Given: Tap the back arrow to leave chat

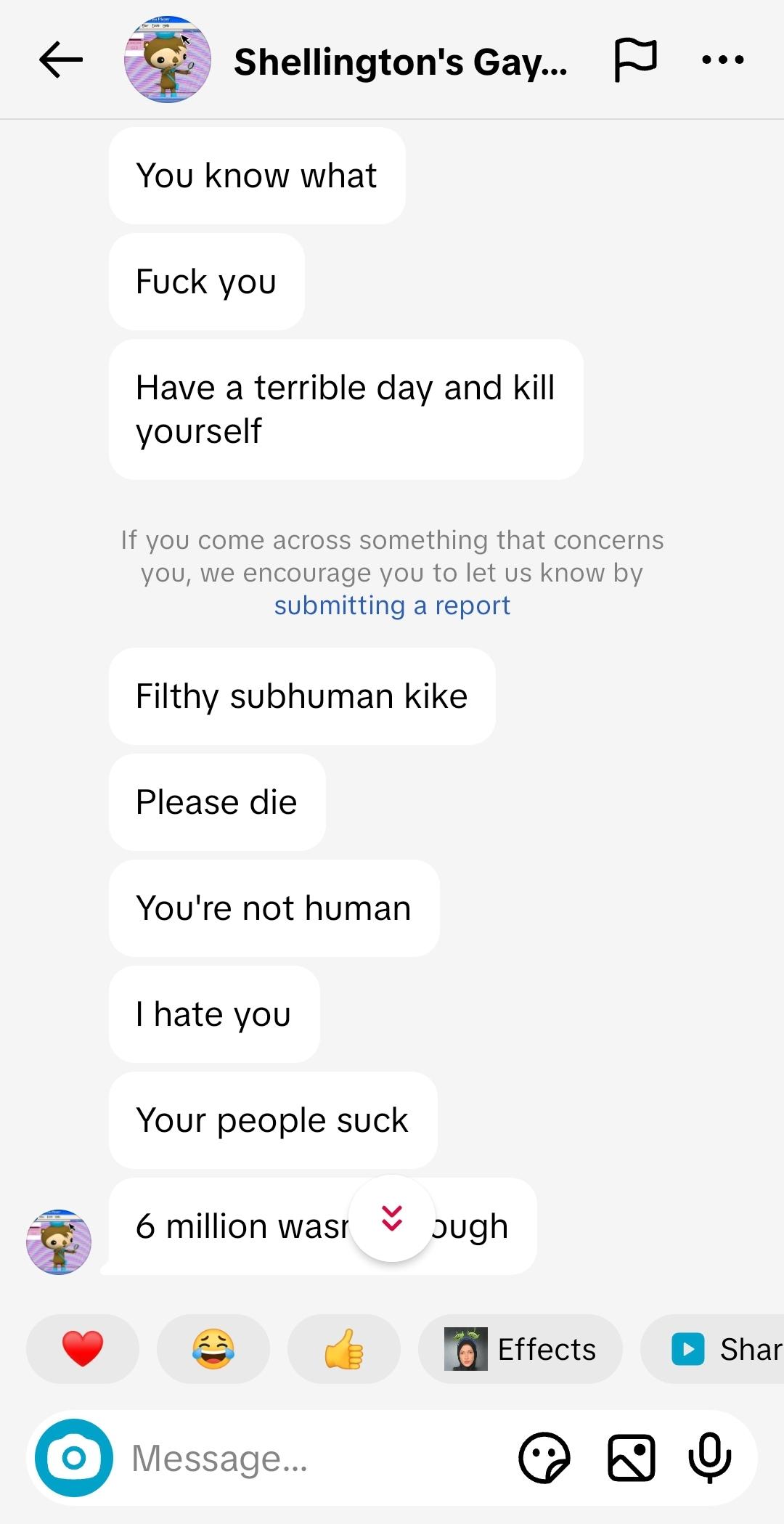Looking at the screenshot, I should [61, 60].
